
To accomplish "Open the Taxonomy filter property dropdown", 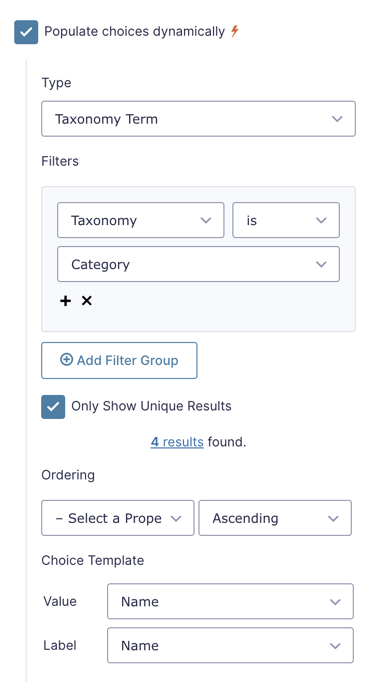I will coord(140,220).
